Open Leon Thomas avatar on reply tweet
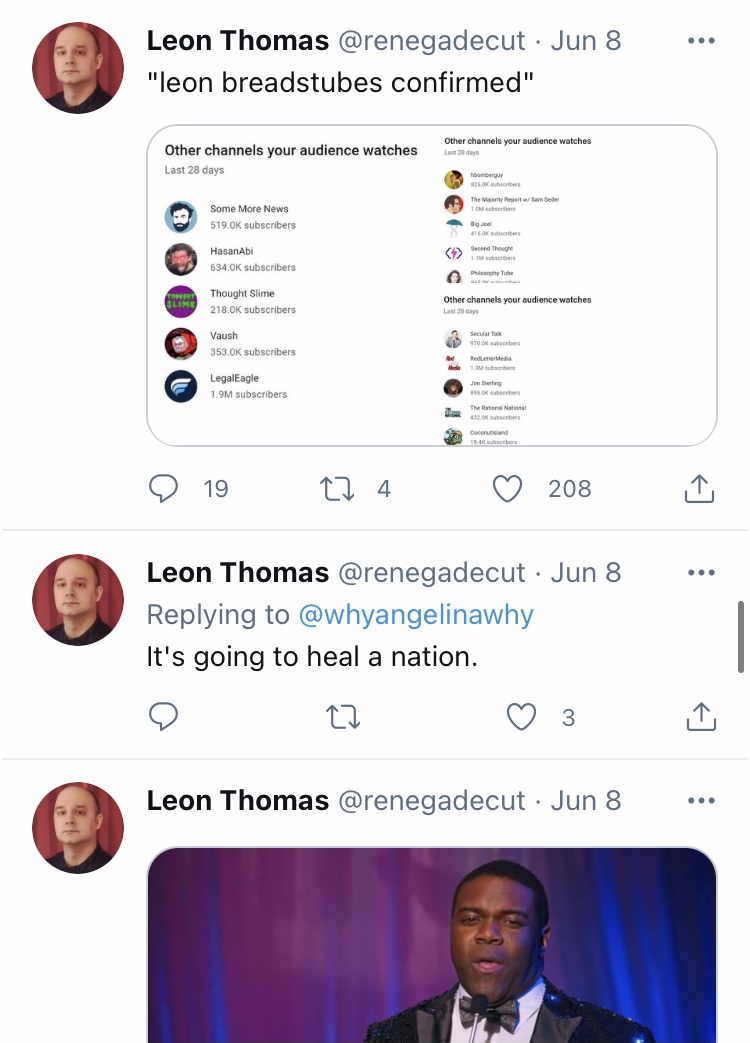Image resolution: width=750 pixels, height=1043 pixels. tap(78, 600)
